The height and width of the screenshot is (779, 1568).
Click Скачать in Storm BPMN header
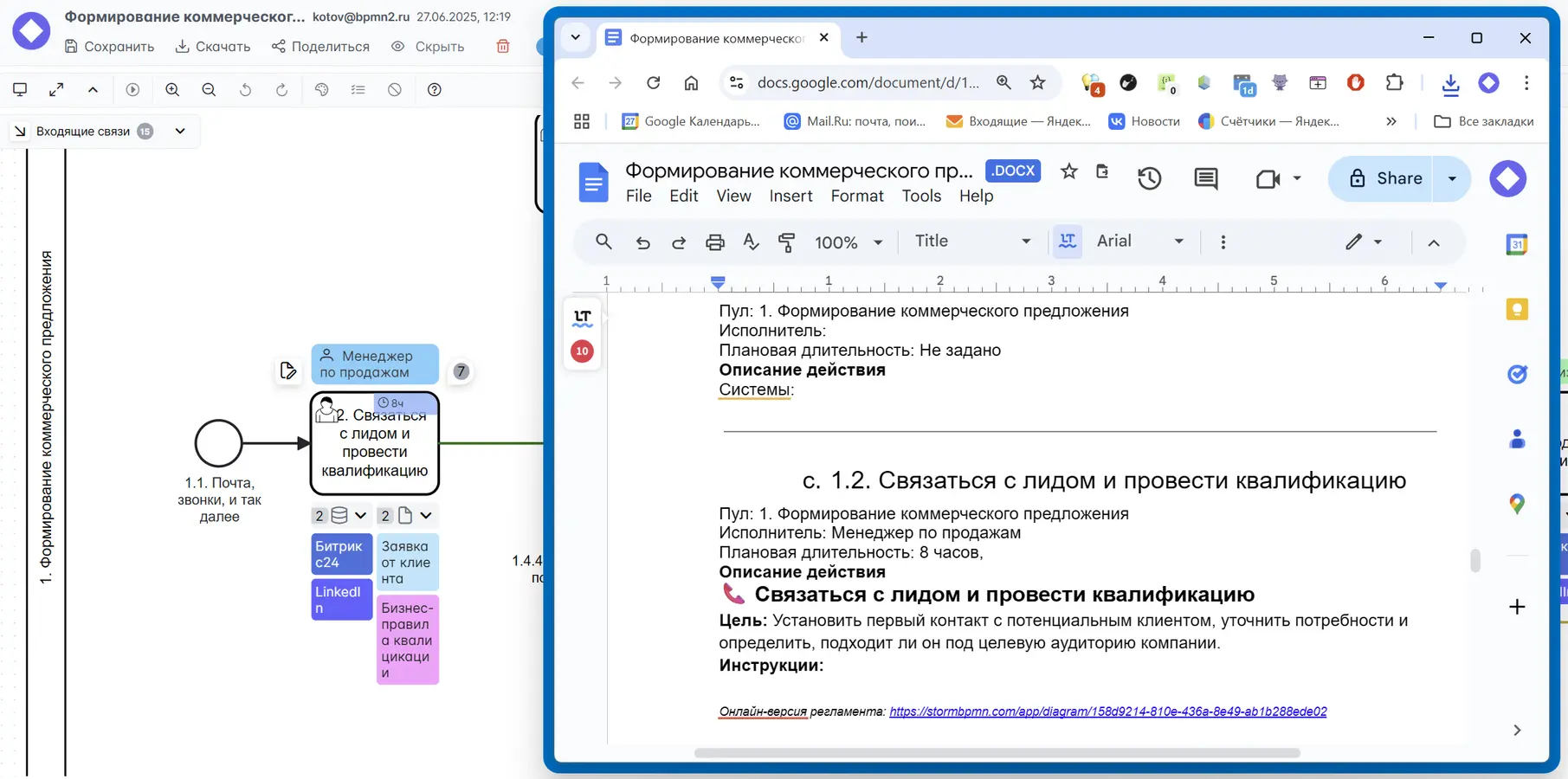(212, 47)
